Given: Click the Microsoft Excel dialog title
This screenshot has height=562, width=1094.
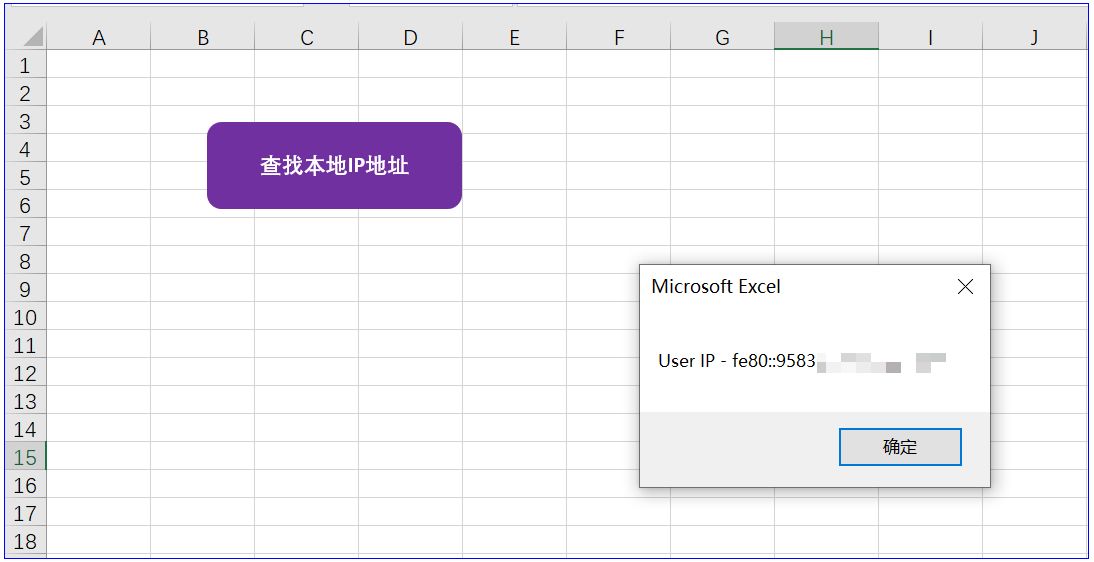Looking at the screenshot, I should (x=716, y=286).
